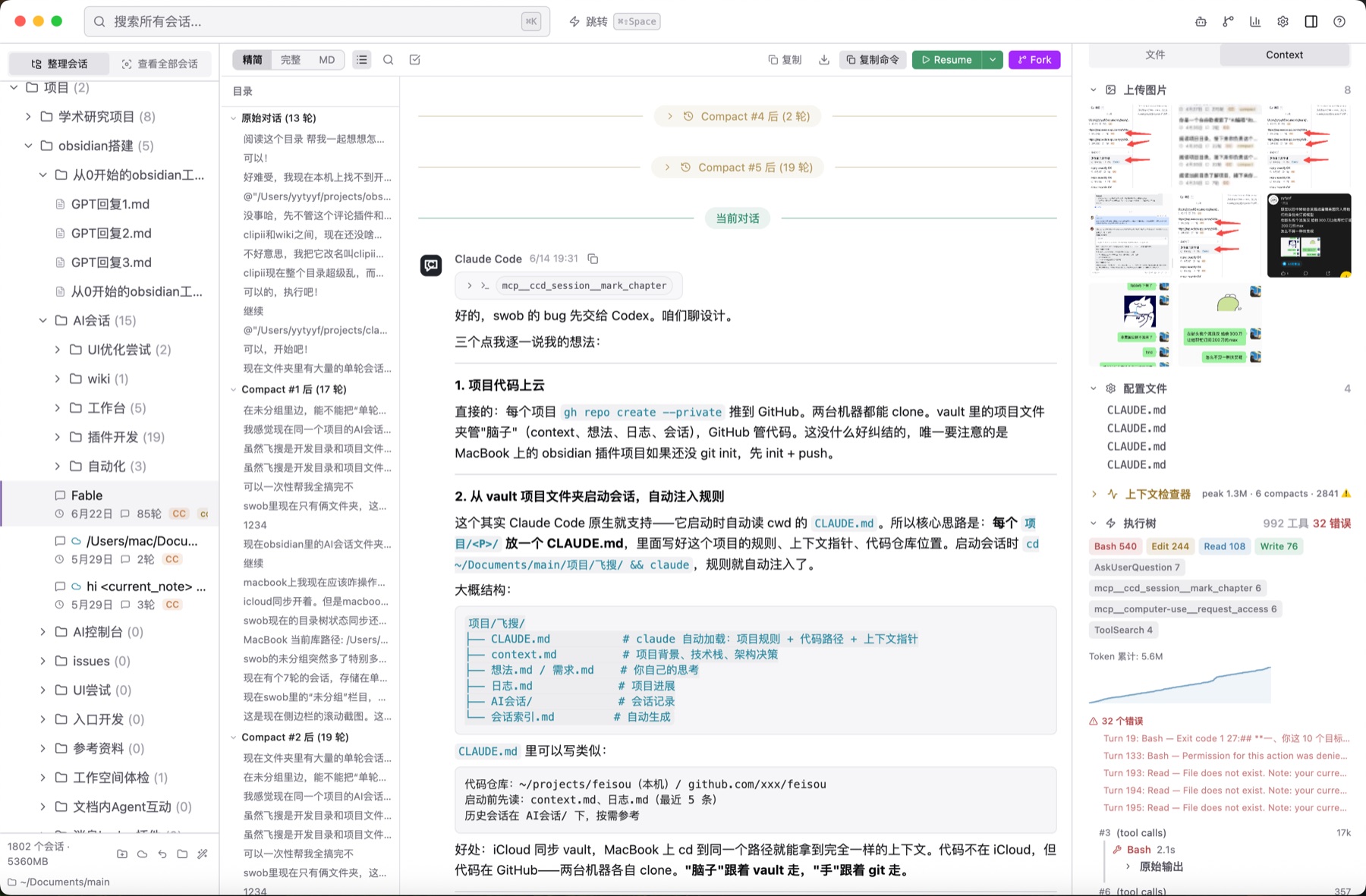Select the 查看全部会话 tab

160,64
